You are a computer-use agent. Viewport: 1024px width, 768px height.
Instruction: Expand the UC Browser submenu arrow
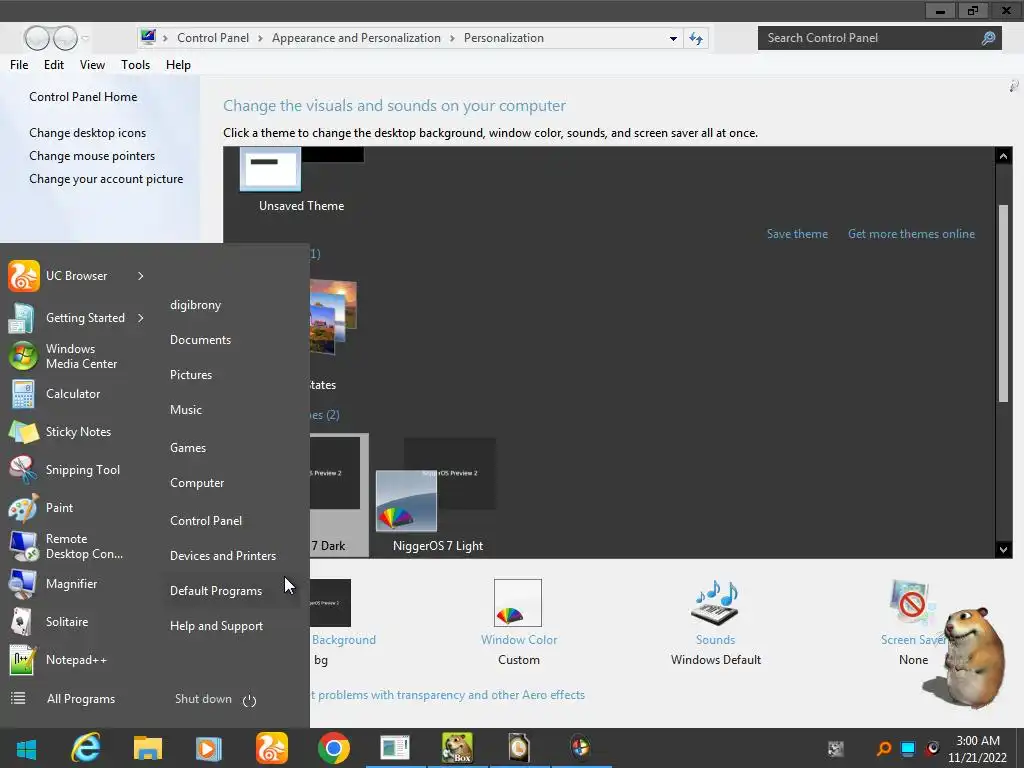click(140, 276)
